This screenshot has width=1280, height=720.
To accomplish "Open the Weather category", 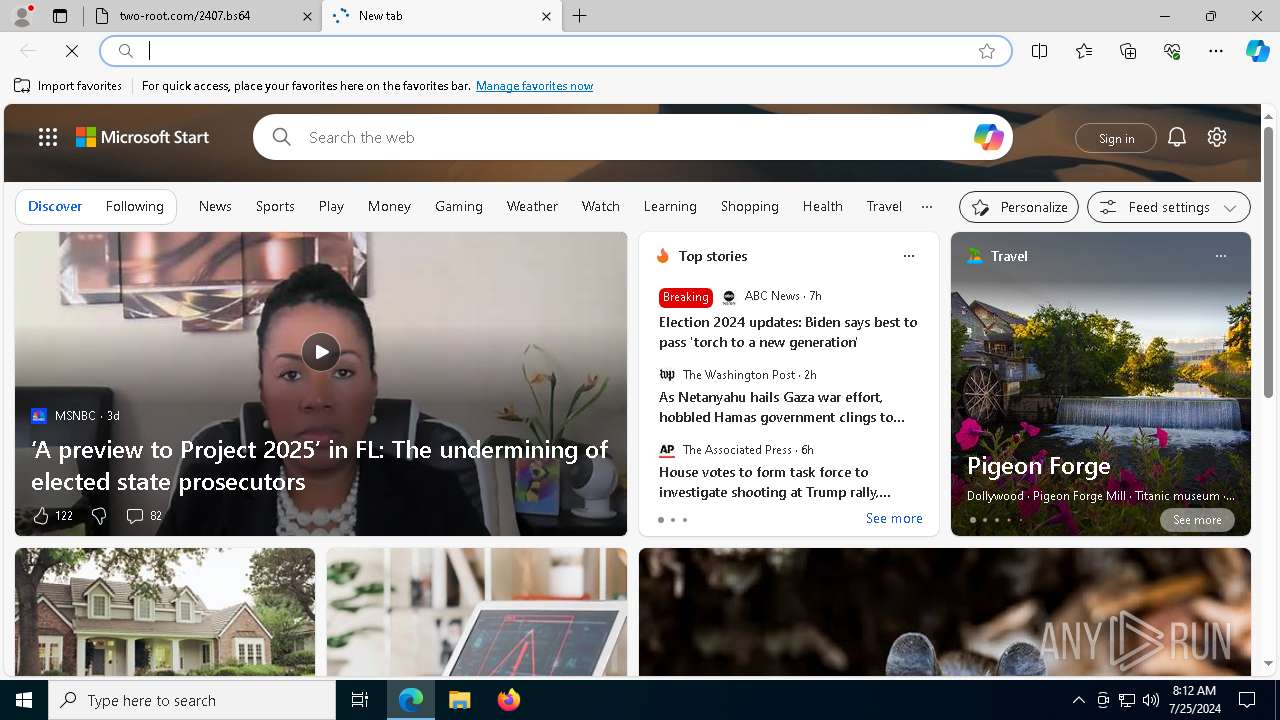I will point(532,206).
